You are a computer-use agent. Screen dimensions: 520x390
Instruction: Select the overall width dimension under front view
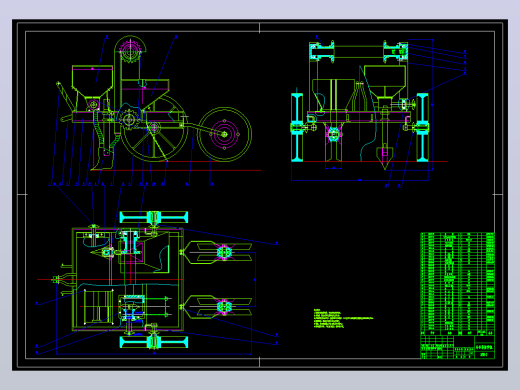tap(360, 180)
